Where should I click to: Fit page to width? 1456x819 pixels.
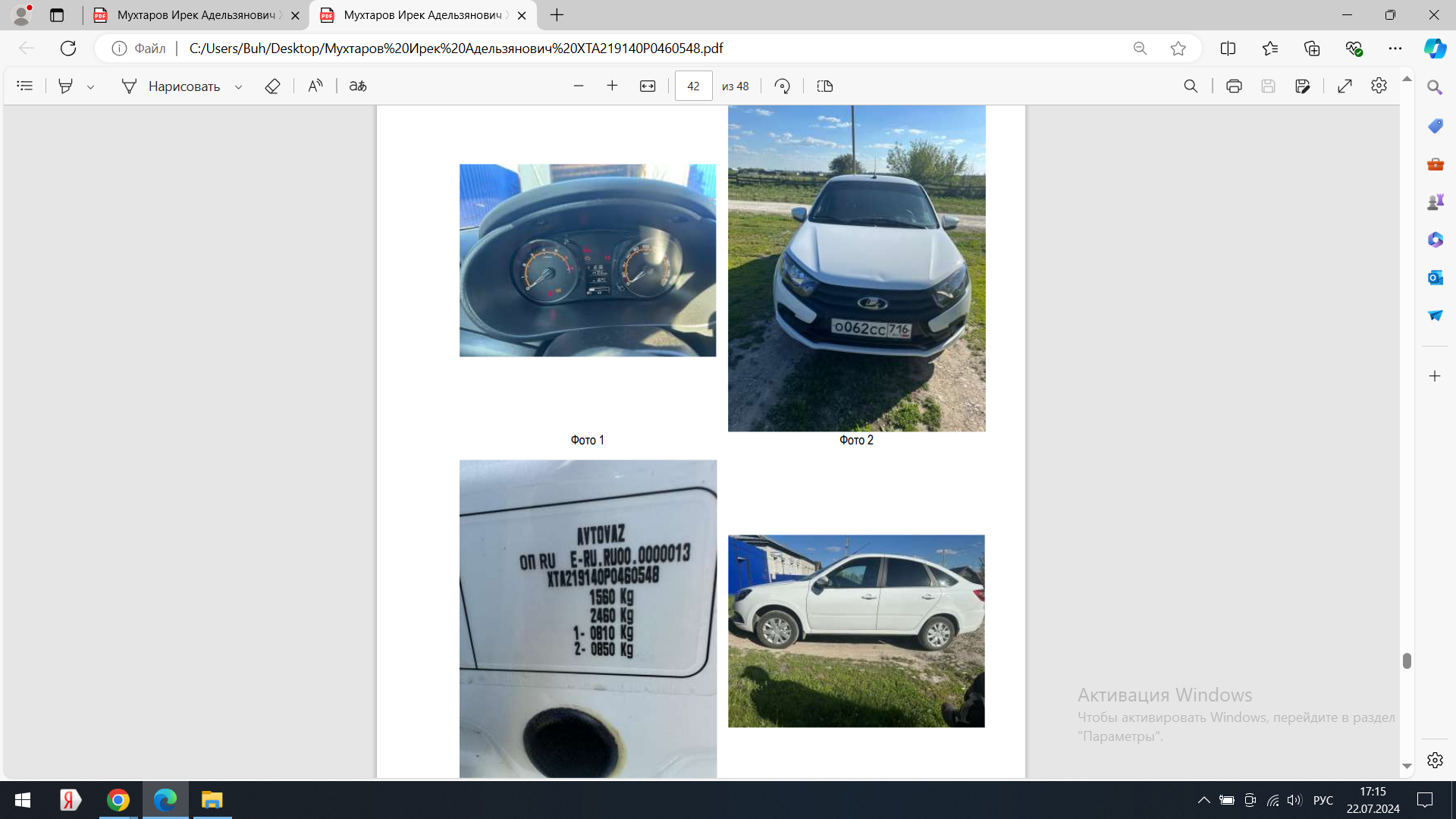pyautogui.click(x=648, y=86)
